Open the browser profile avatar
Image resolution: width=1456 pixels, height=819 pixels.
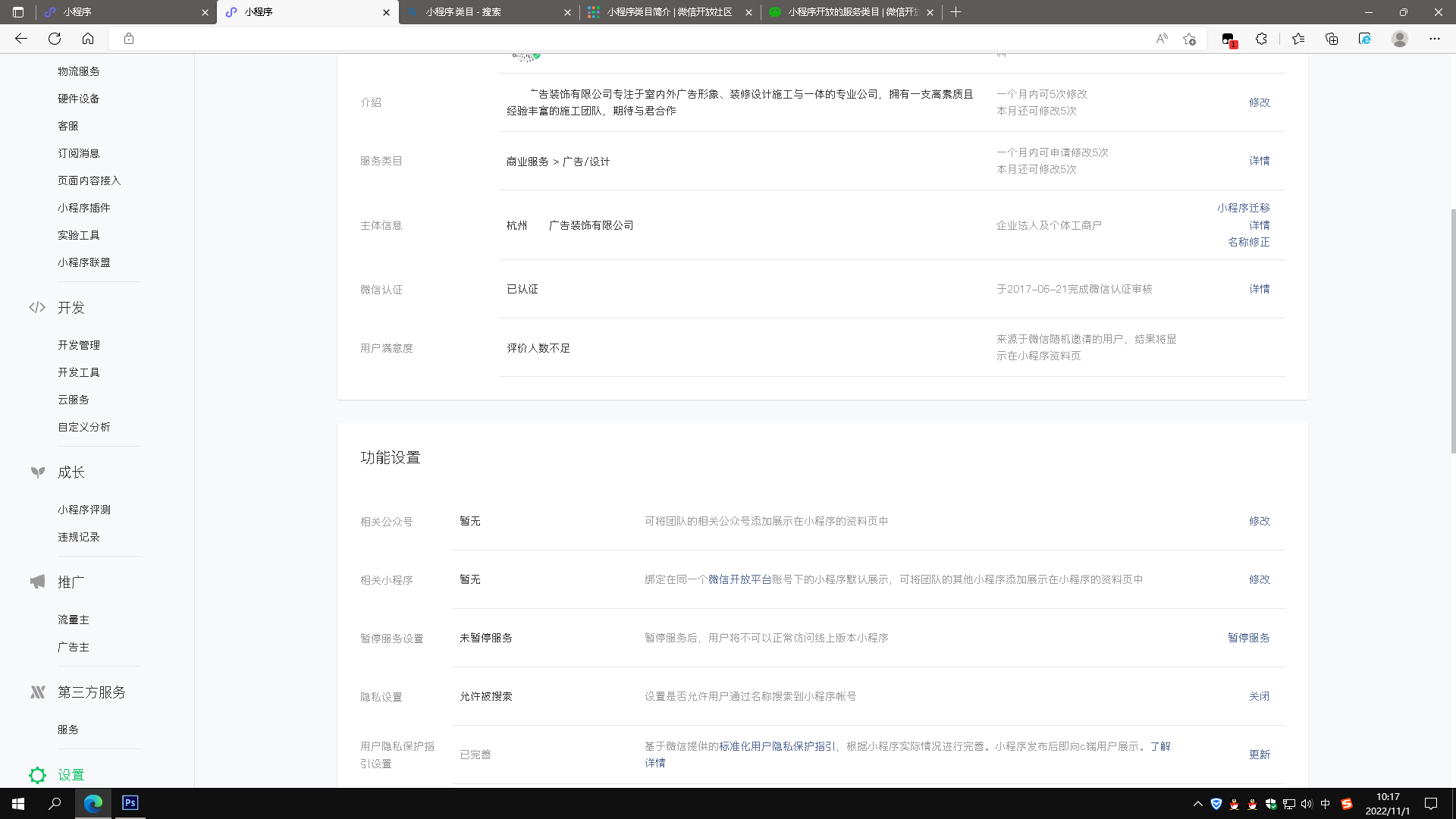(x=1399, y=39)
